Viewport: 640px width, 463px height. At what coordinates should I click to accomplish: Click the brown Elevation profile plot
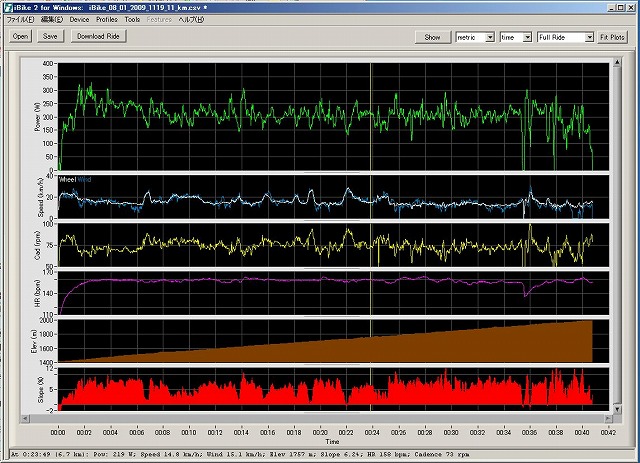[450, 347]
